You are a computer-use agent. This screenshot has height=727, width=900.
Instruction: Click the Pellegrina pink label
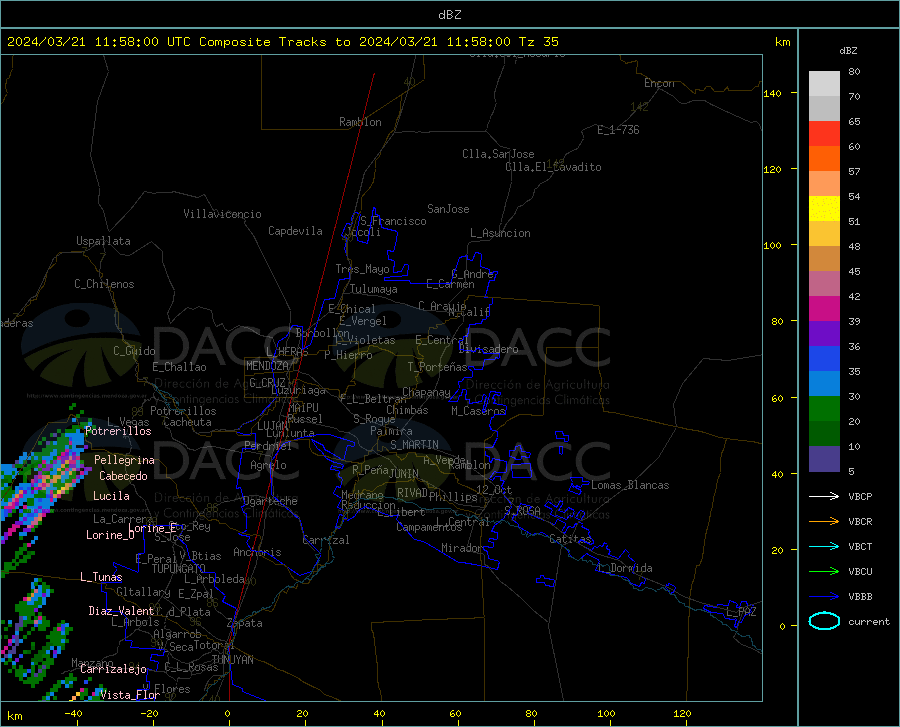pos(124,460)
